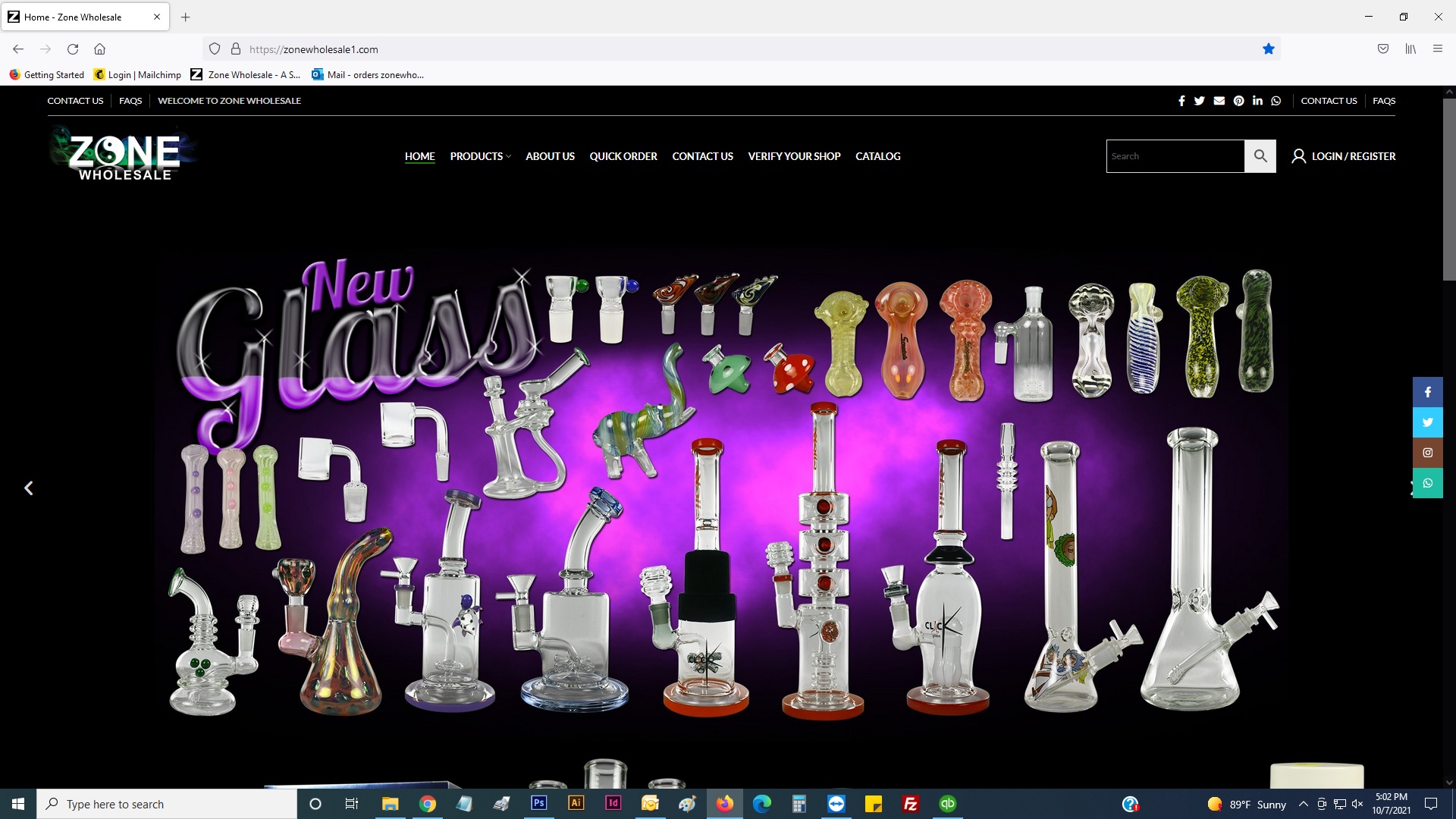The width and height of the screenshot is (1456, 819).
Task: Click the page vertical scrollbar thumb
Action: point(1448,190)
